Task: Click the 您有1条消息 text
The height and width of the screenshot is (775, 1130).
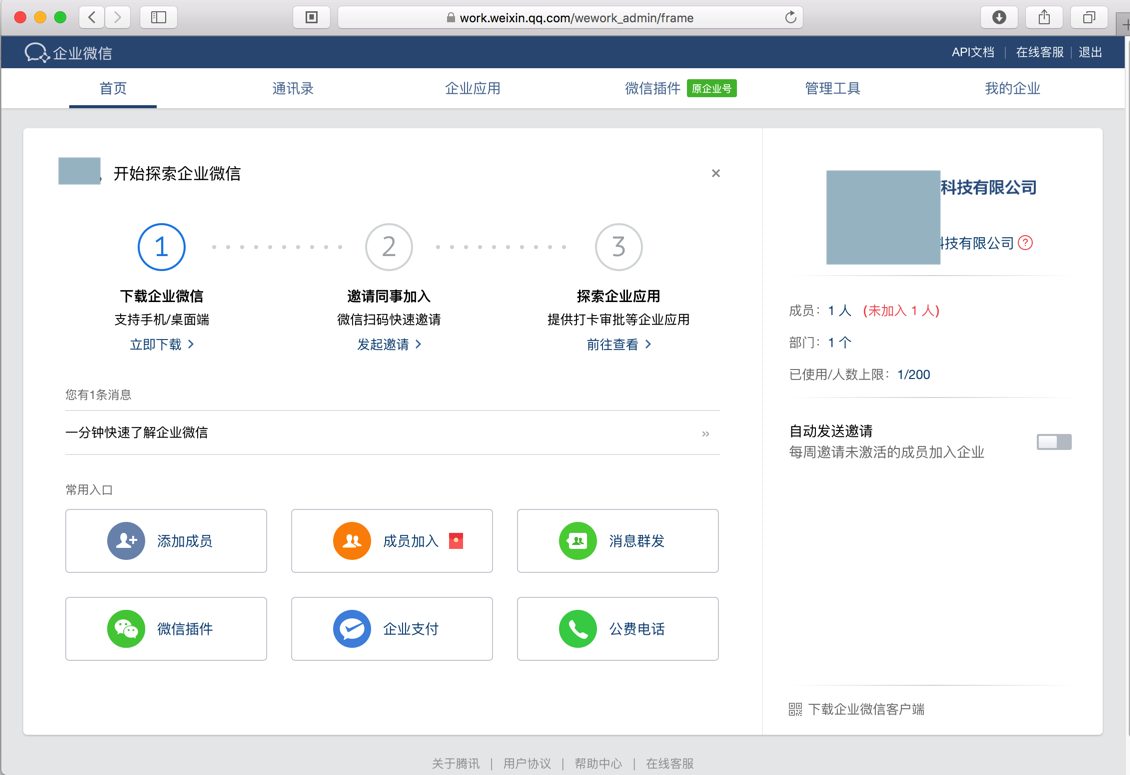Action: pyautogui.click(x=98, y=394)
